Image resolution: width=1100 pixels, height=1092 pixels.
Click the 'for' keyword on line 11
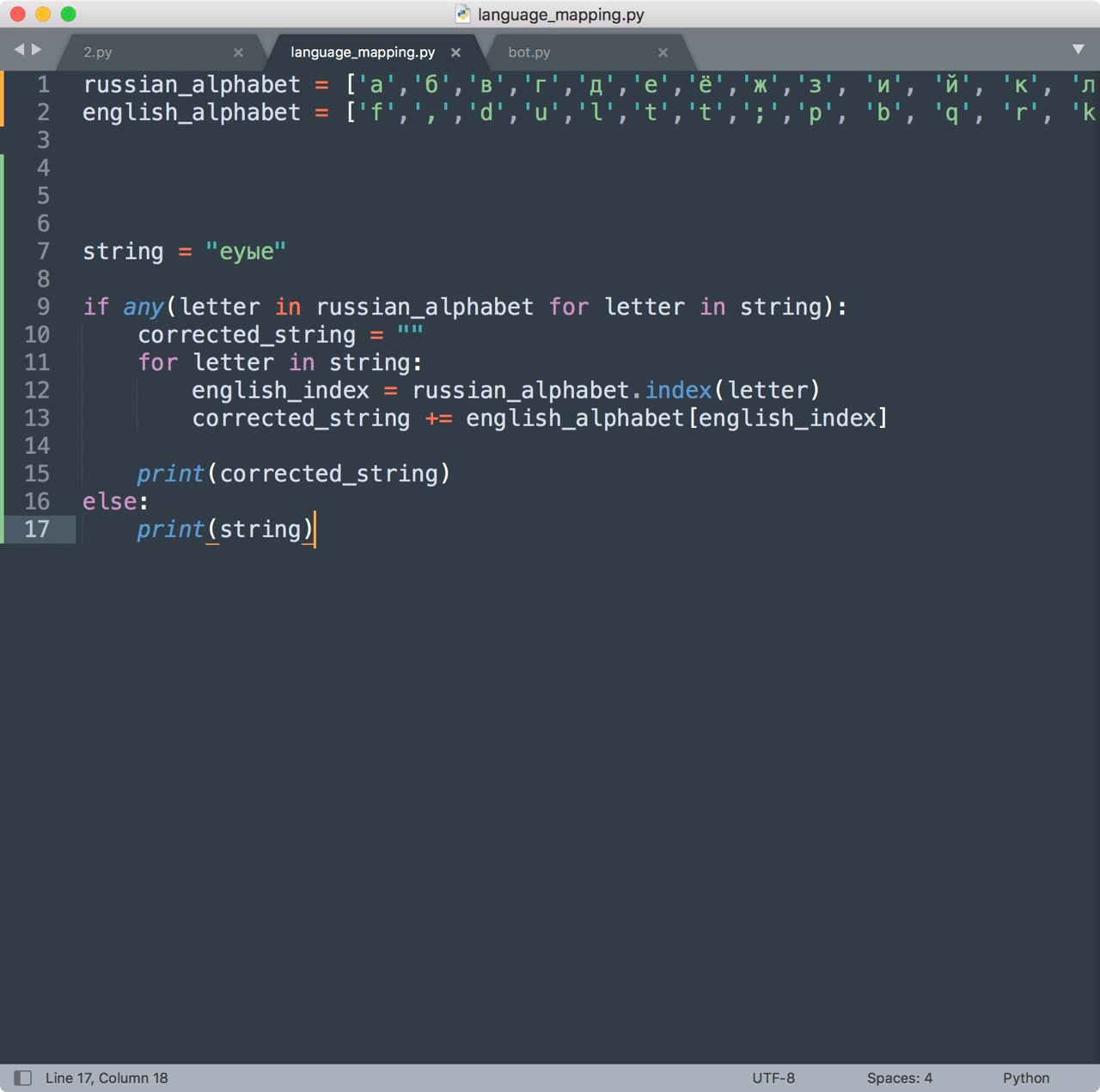[158, 362]
